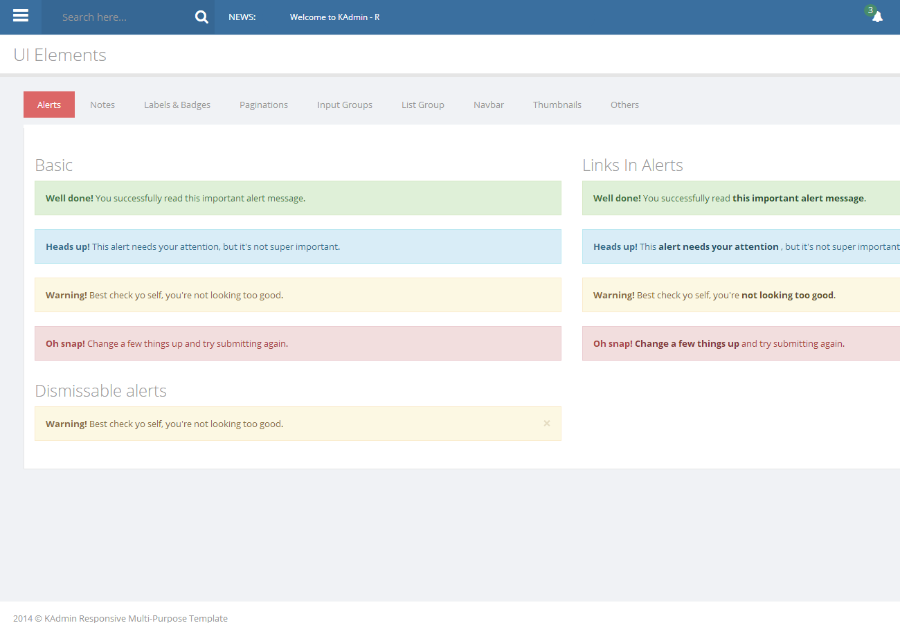Open the hamburger sidebar menu
Viewport: 900px width, 623px height.
[21, 16]
